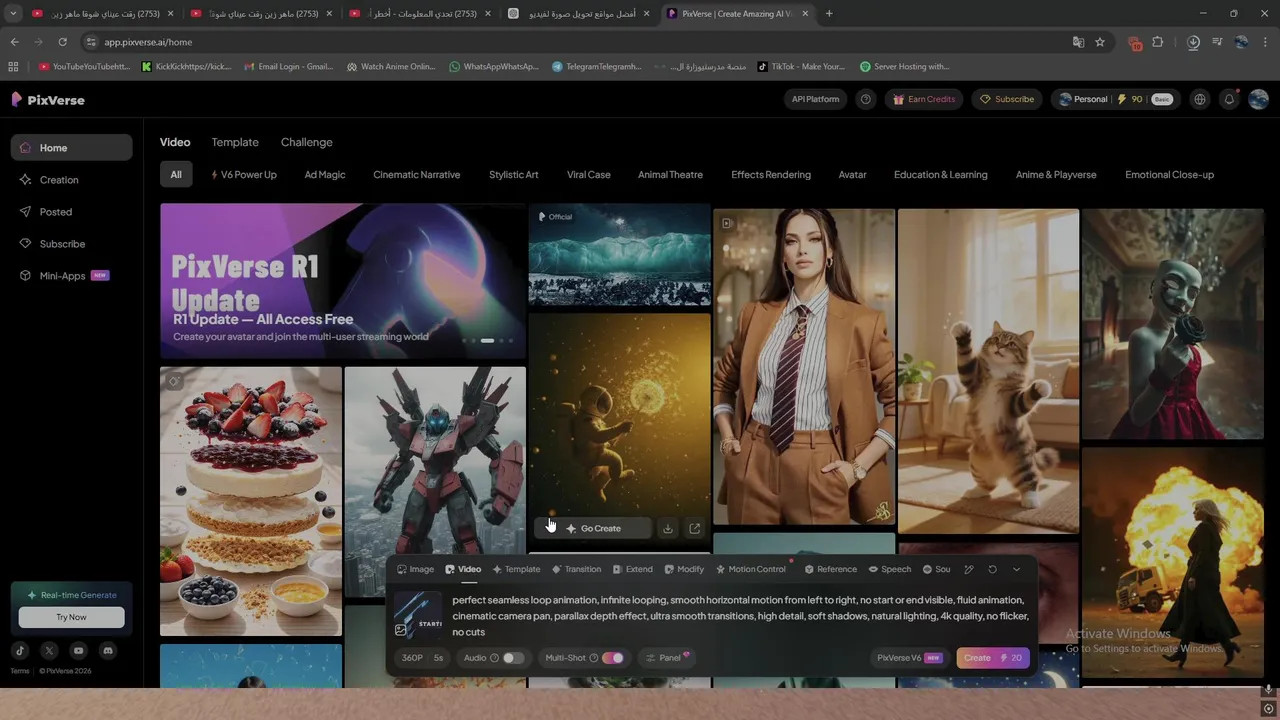The height and width of the screenshot is (720, 1280).
Task: Select the Image mode in prompt panel
Action: coord(415,569)
